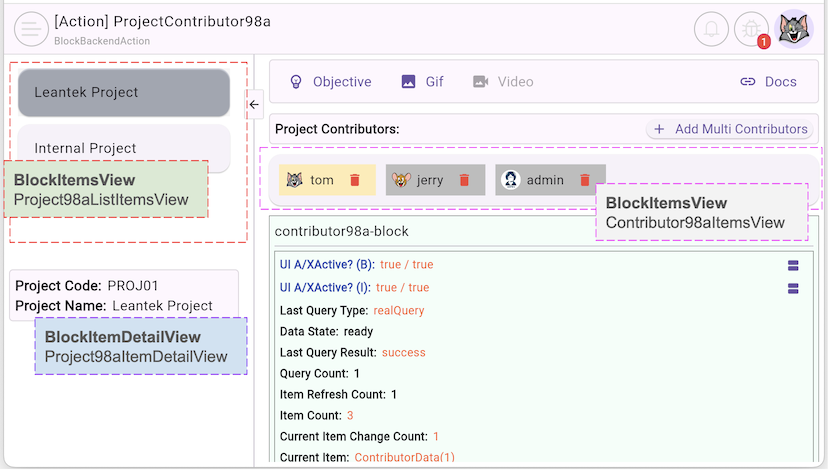
Task: Open the Docs link
Action: [x=768, y=82]
